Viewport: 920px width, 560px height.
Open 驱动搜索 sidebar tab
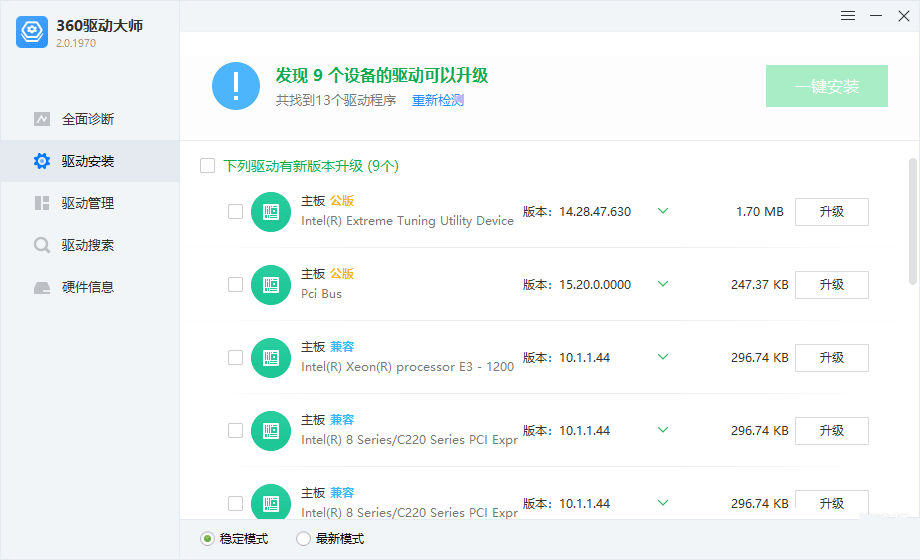click(x=90, y=245)
